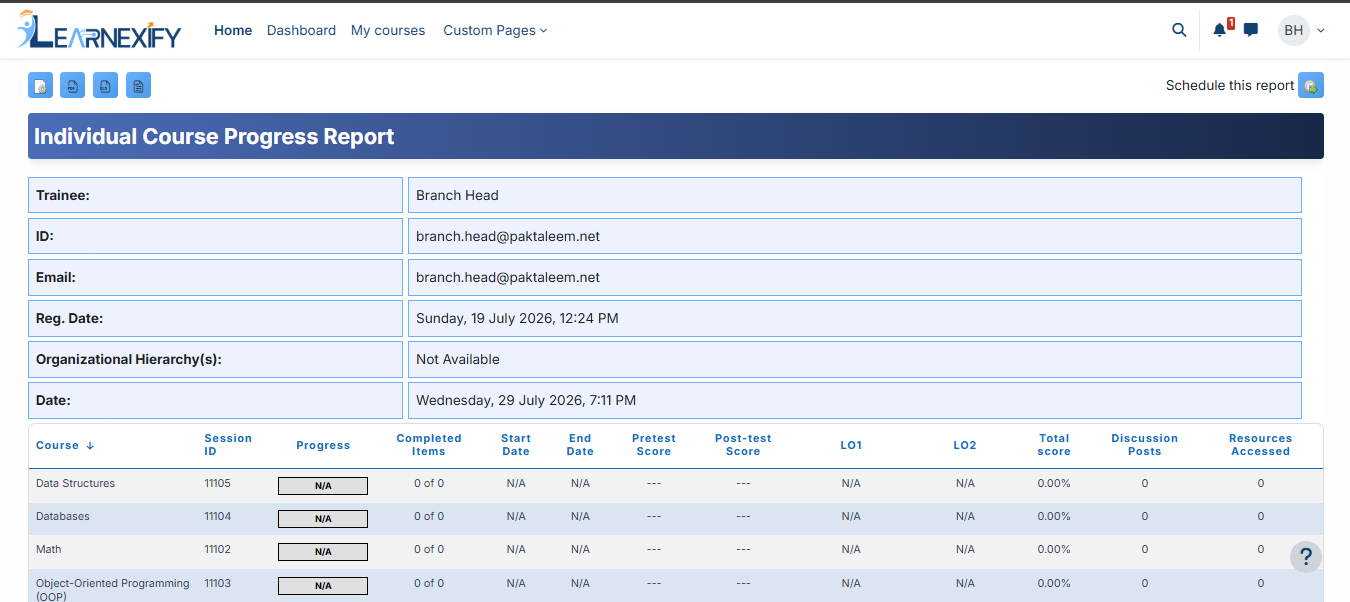Go to the Home nav item

(233, 30)
